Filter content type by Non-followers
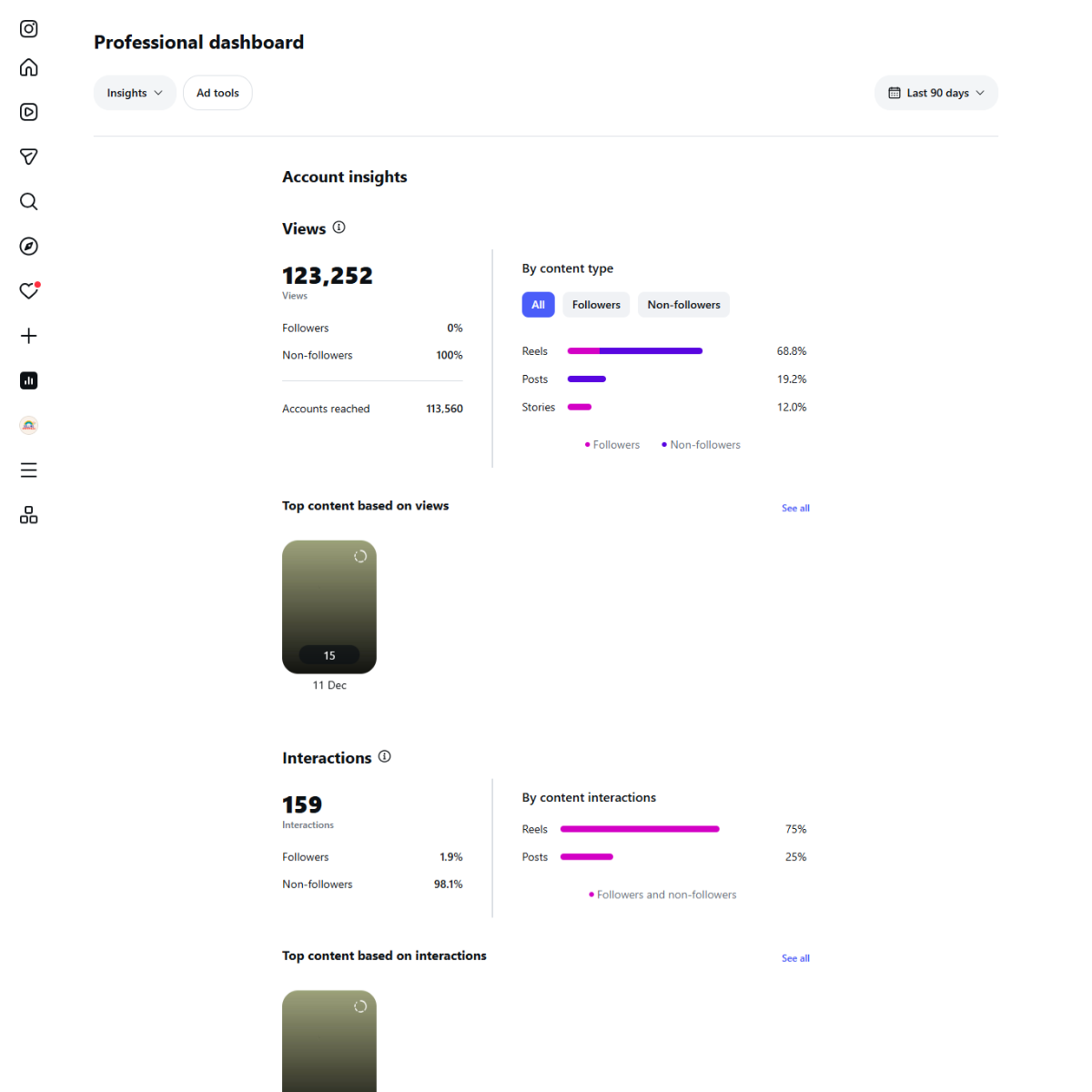This screenshot has width=1092, height=1092. pos(683,305)
